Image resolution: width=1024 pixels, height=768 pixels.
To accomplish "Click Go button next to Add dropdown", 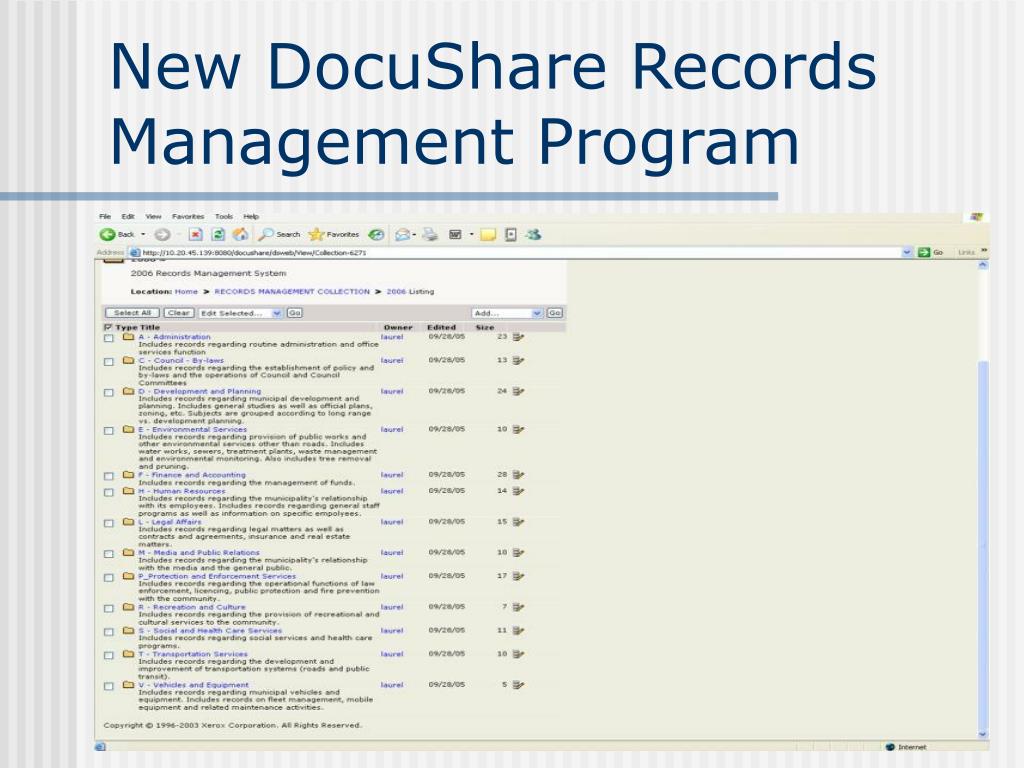I will coord(554,313).
